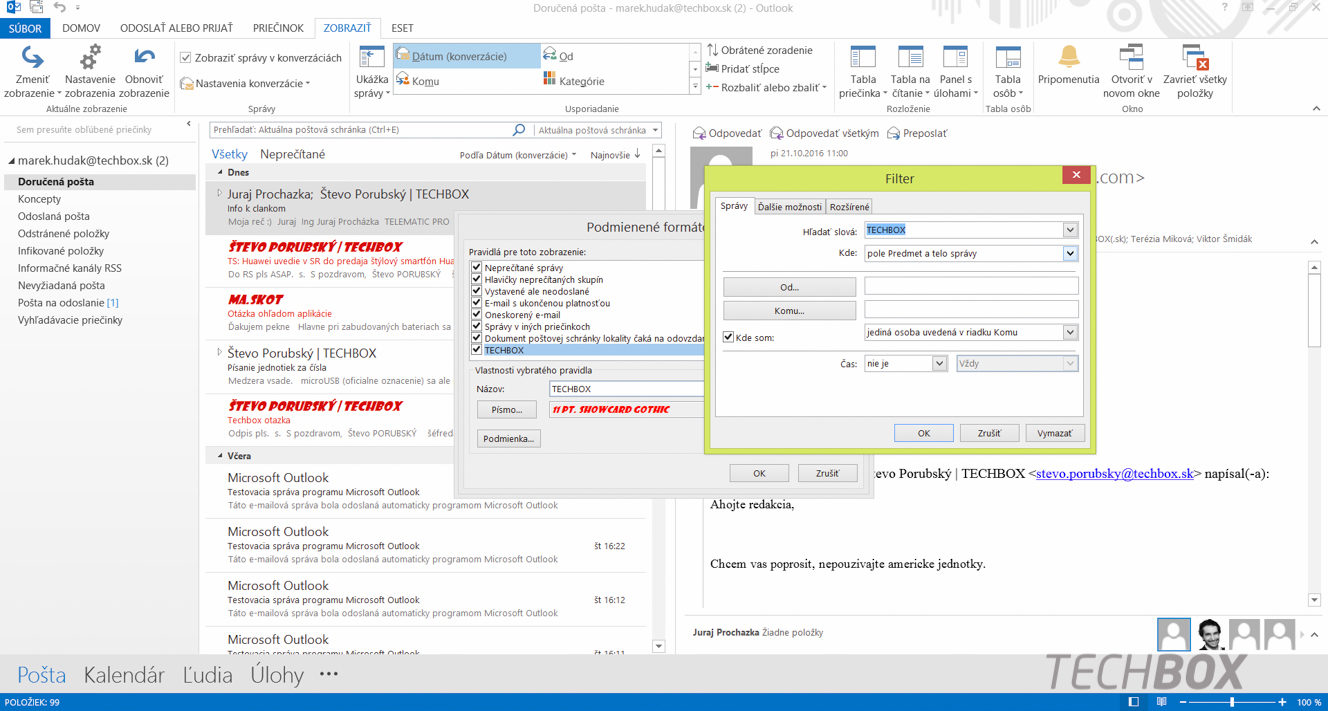Click Odpovedať všetkým in reading pane
Image resolution: width=1328 pixels, height=711 pixels.
[825, 133]
